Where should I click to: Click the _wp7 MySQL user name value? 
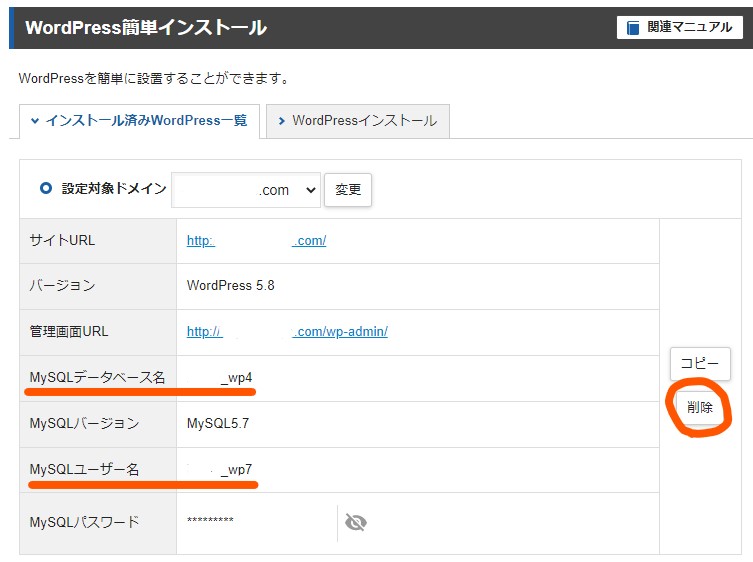pos(236,469)
